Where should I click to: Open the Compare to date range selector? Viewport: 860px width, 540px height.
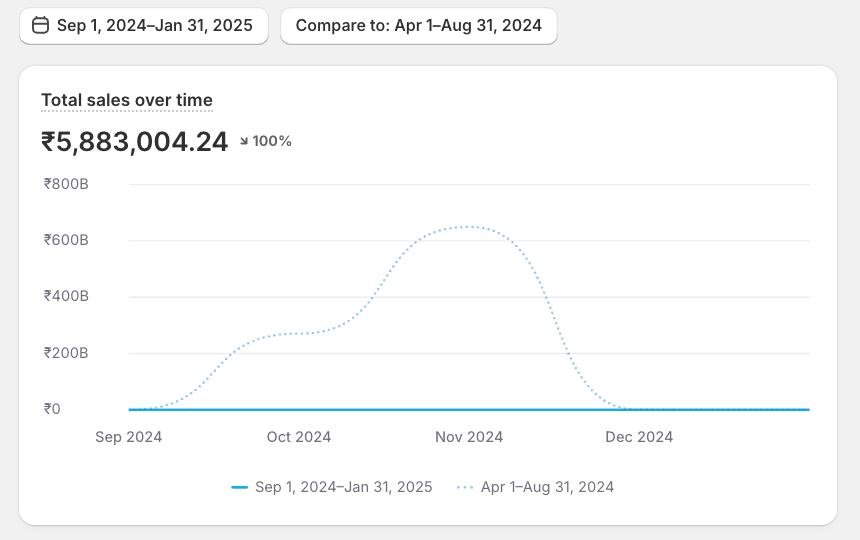tap(418, 26)
